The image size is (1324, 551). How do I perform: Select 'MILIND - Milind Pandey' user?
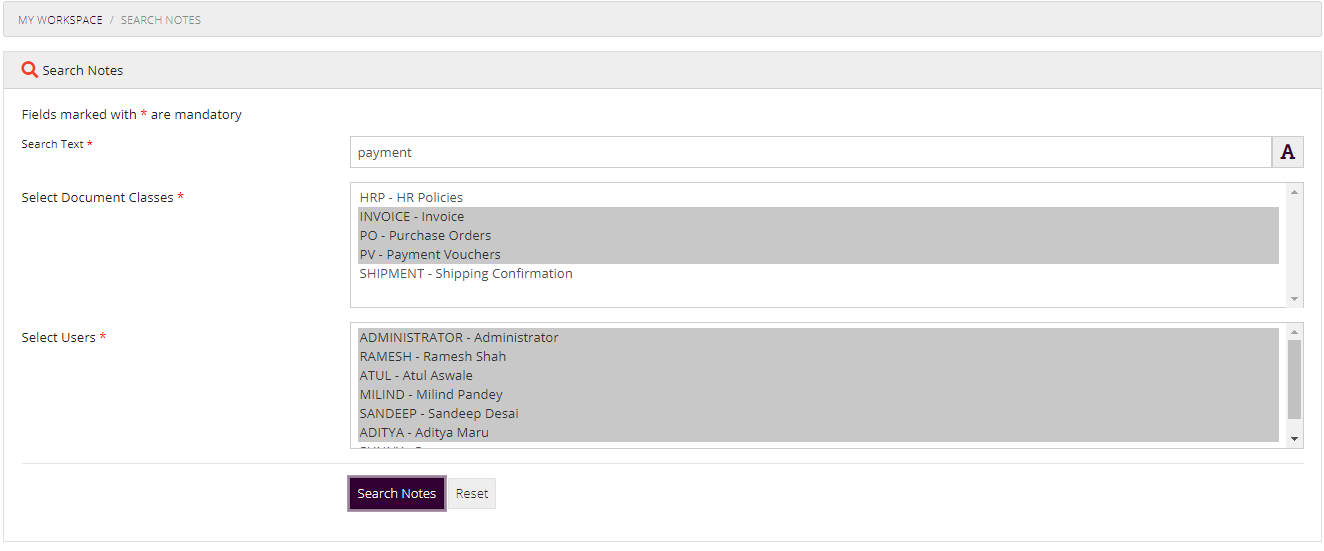[818, 394]
